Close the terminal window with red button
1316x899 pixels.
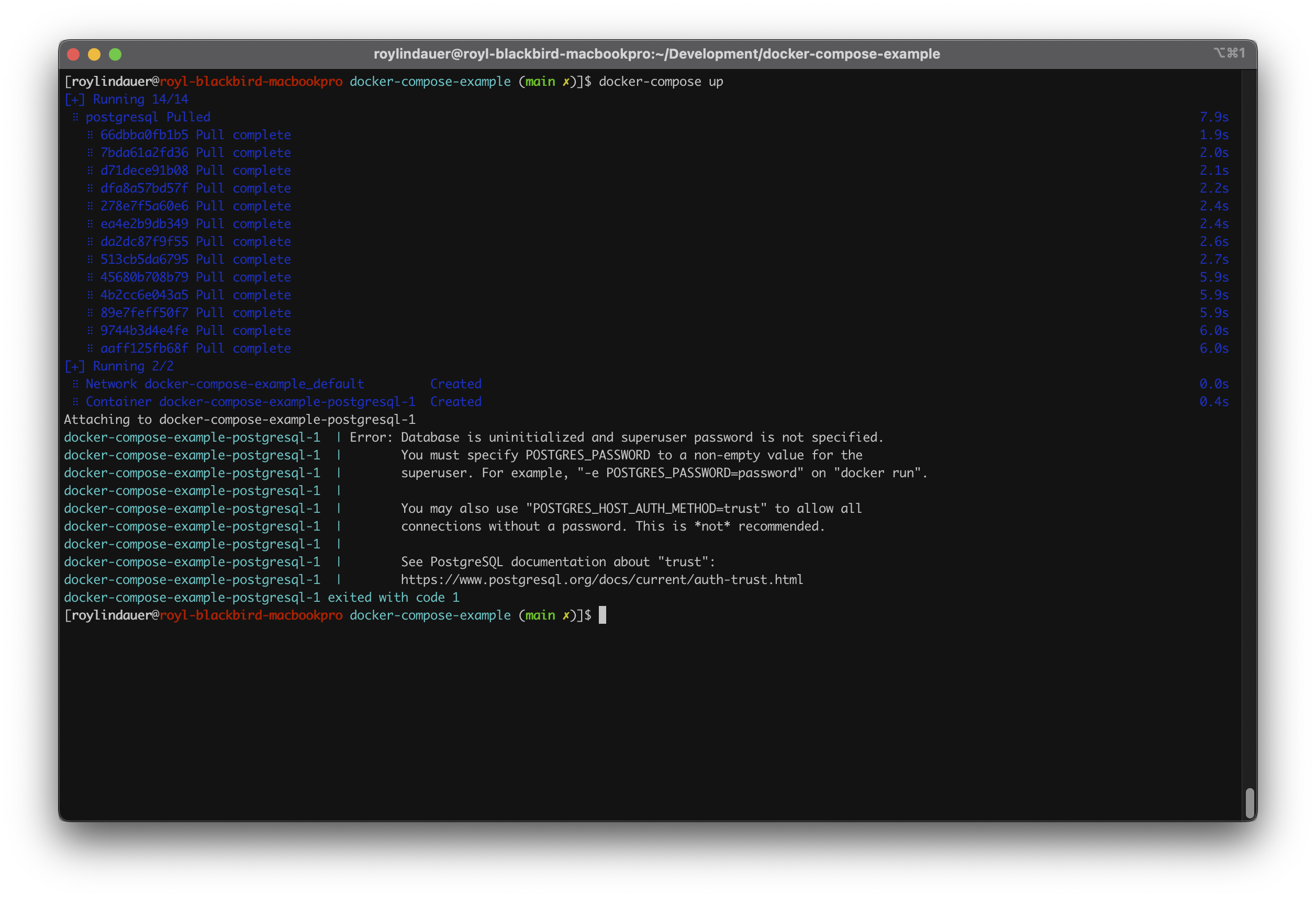pyautogui.click(x=73, y=54)
